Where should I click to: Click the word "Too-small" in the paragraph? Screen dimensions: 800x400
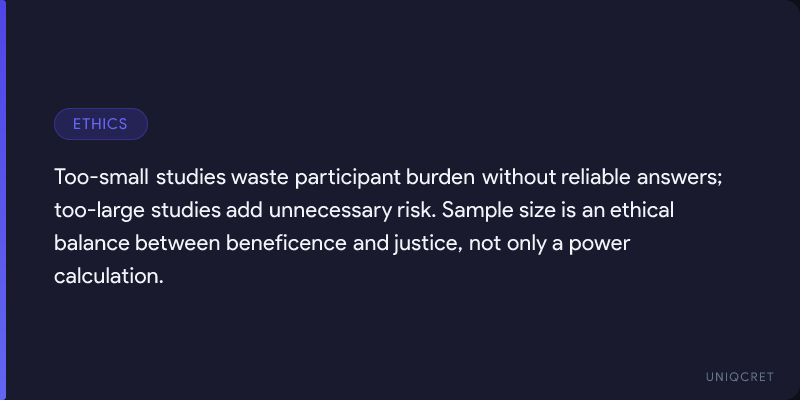(x=102, y=178)
